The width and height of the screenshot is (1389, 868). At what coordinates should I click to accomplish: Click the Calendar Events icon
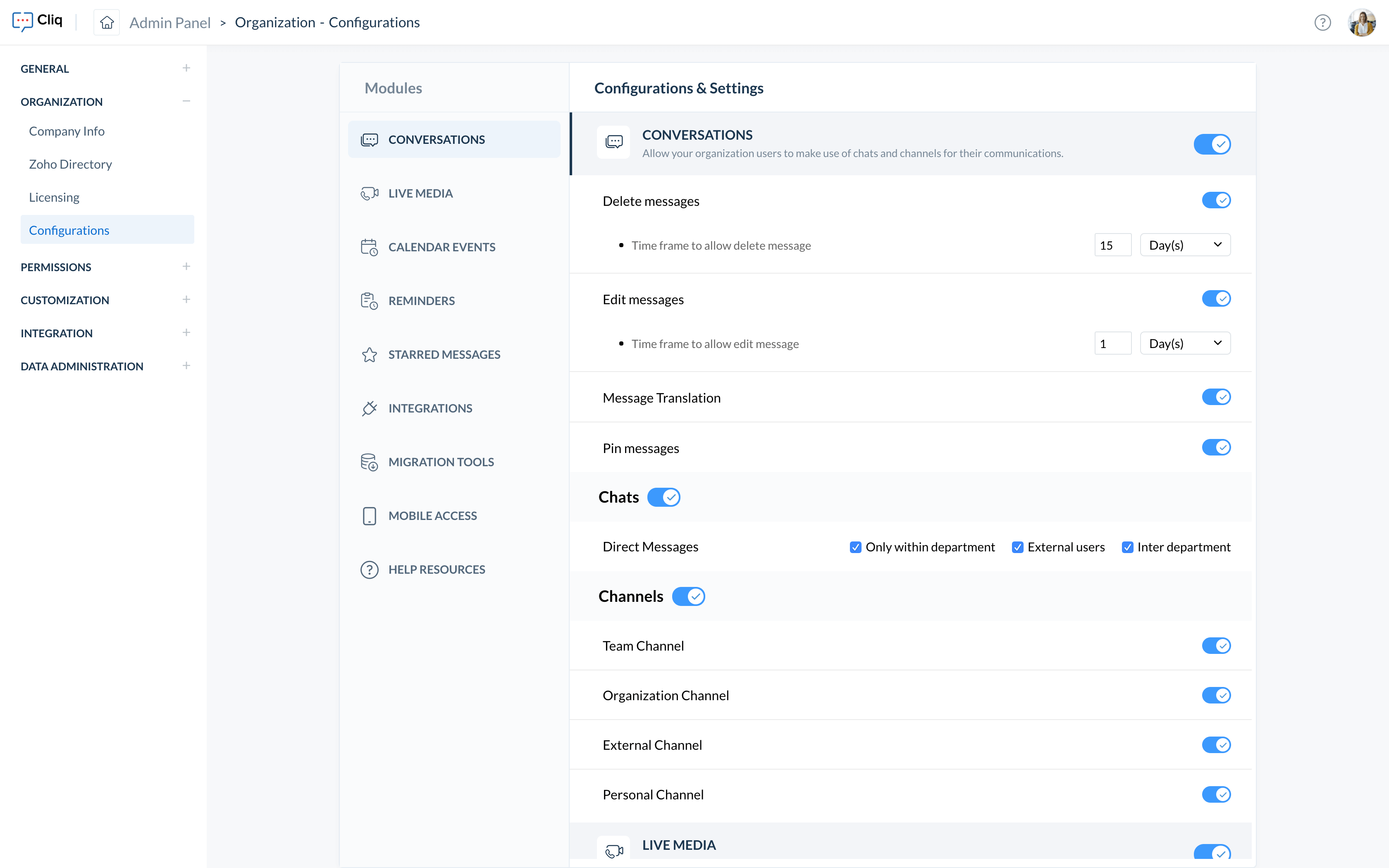(x=370, y=247)
